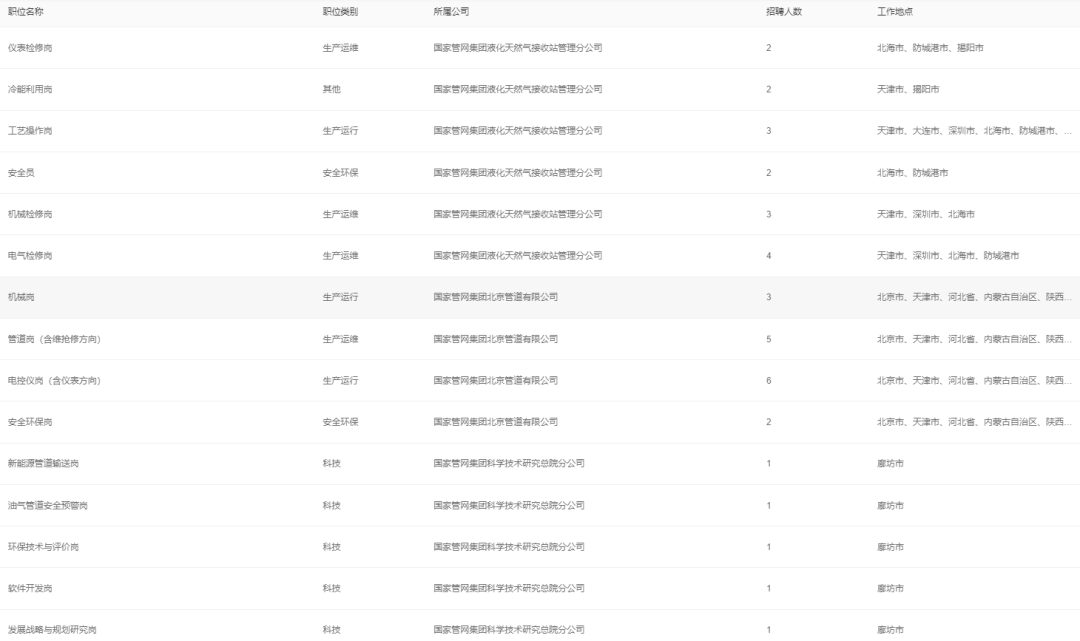Click headcount 2 in 仪表检修岗 row
The width and height of the screenshot is (1080, 641).
tap(769, 48)
